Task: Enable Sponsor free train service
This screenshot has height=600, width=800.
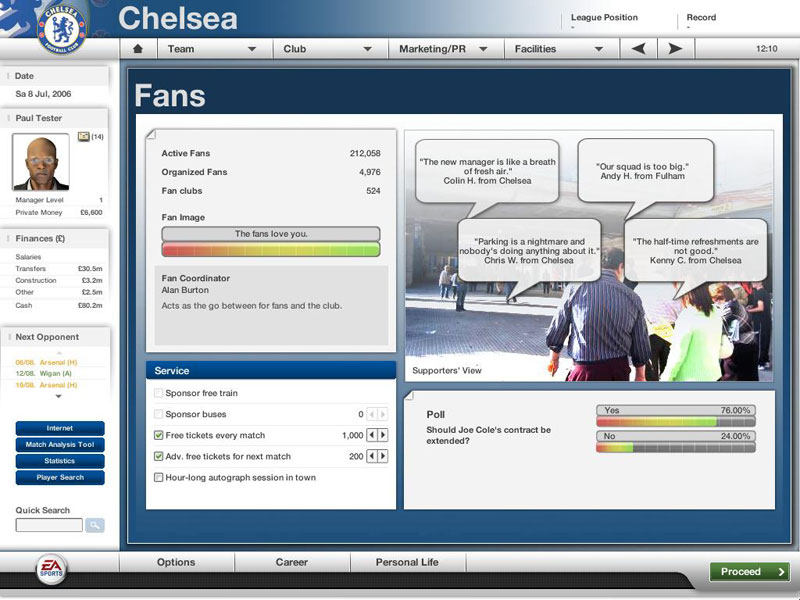Action: coord(156,393)
